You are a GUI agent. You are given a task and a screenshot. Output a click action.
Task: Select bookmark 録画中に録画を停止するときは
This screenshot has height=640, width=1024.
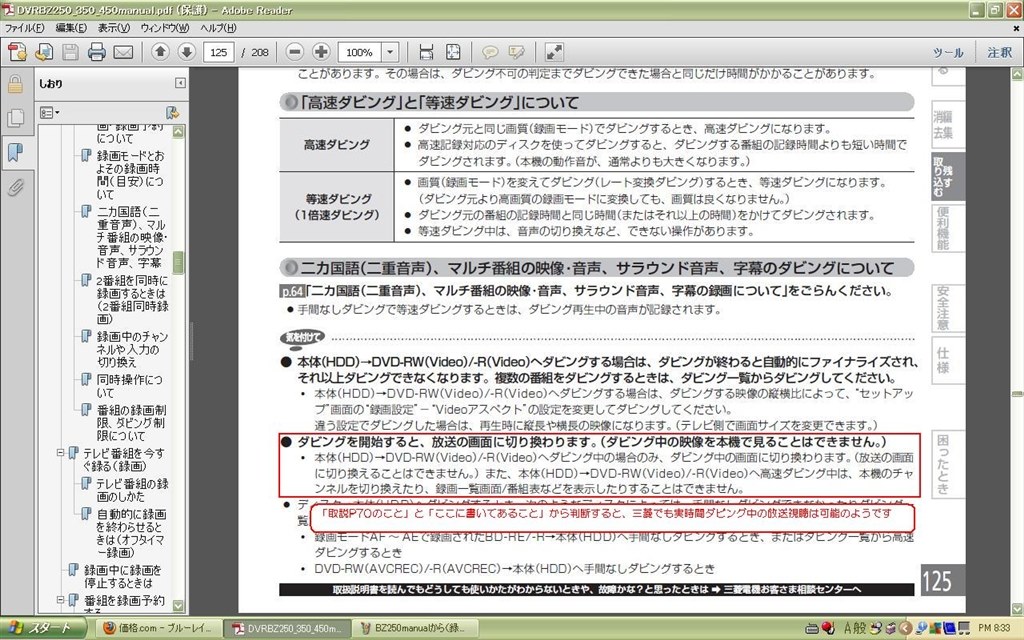click(x=123, y=577)
